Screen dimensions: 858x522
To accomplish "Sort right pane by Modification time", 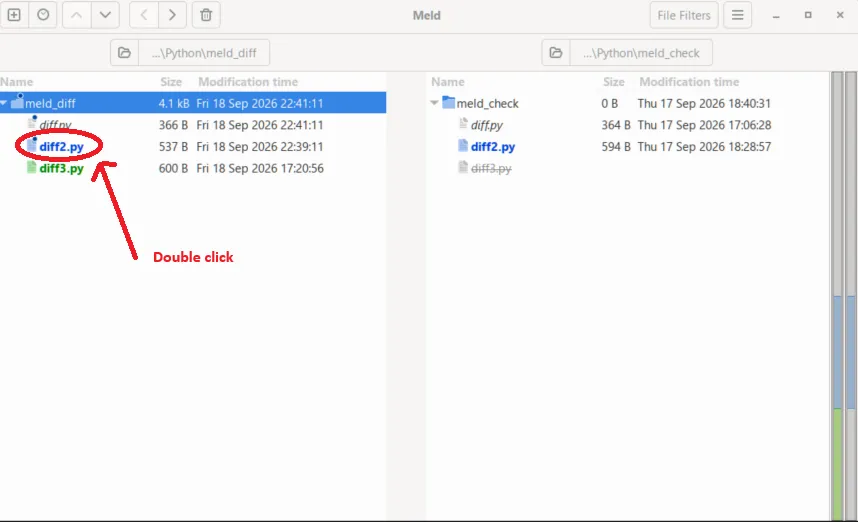I will pyautogui.click(x=689, y=82).
